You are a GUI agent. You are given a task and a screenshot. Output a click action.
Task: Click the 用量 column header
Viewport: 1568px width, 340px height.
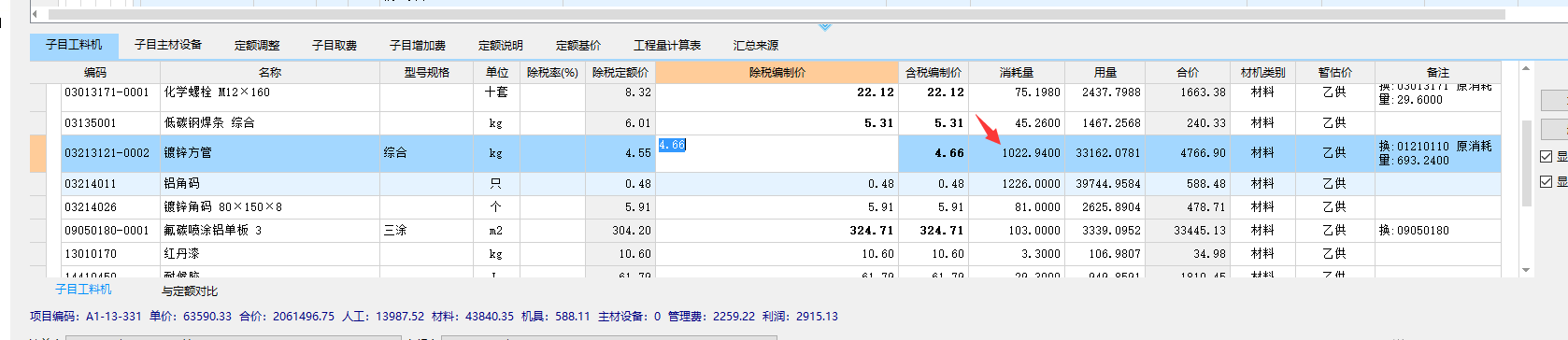click(1105, 72)
